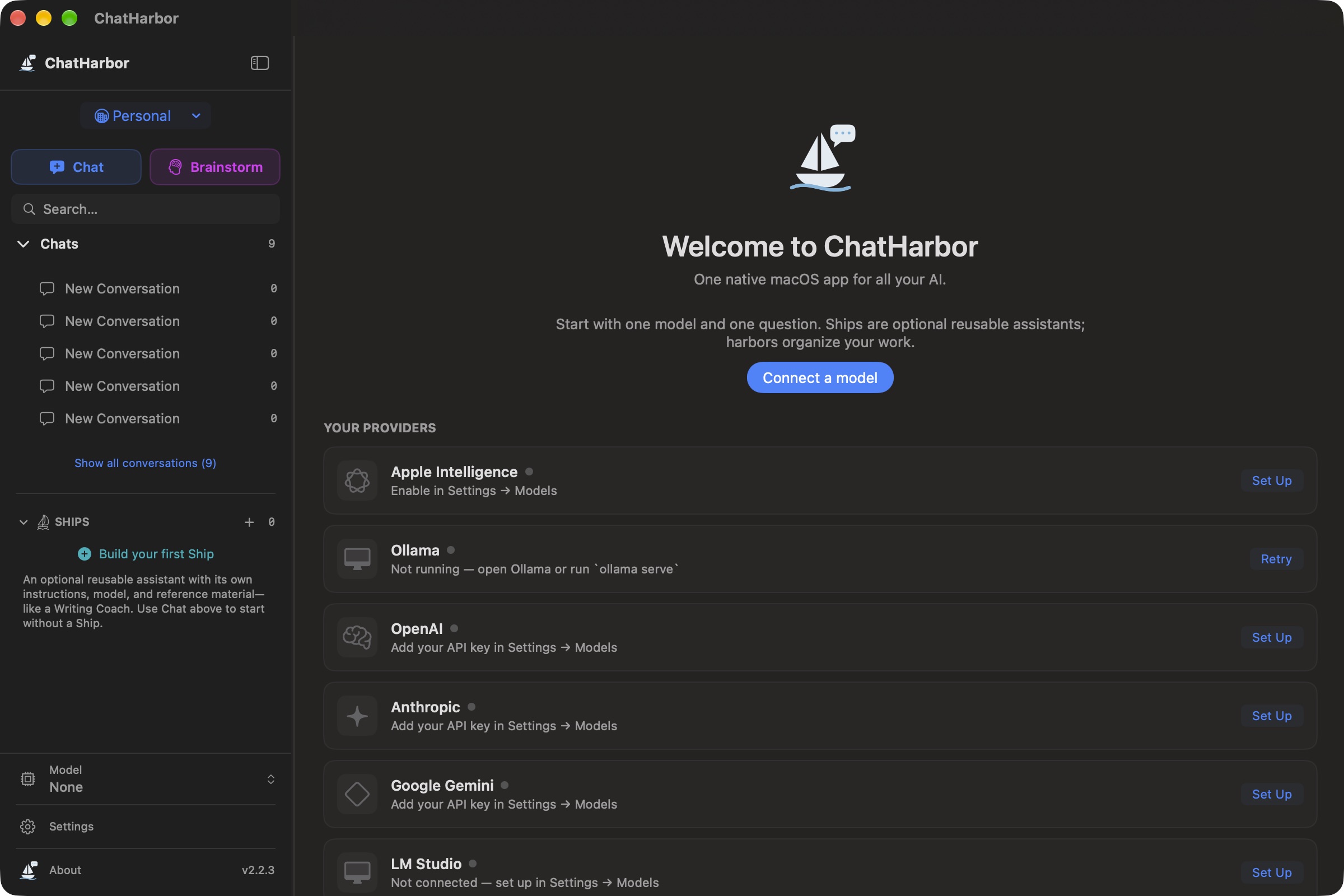
Task: Click Show all conversations (9) link
Action: 145,463
